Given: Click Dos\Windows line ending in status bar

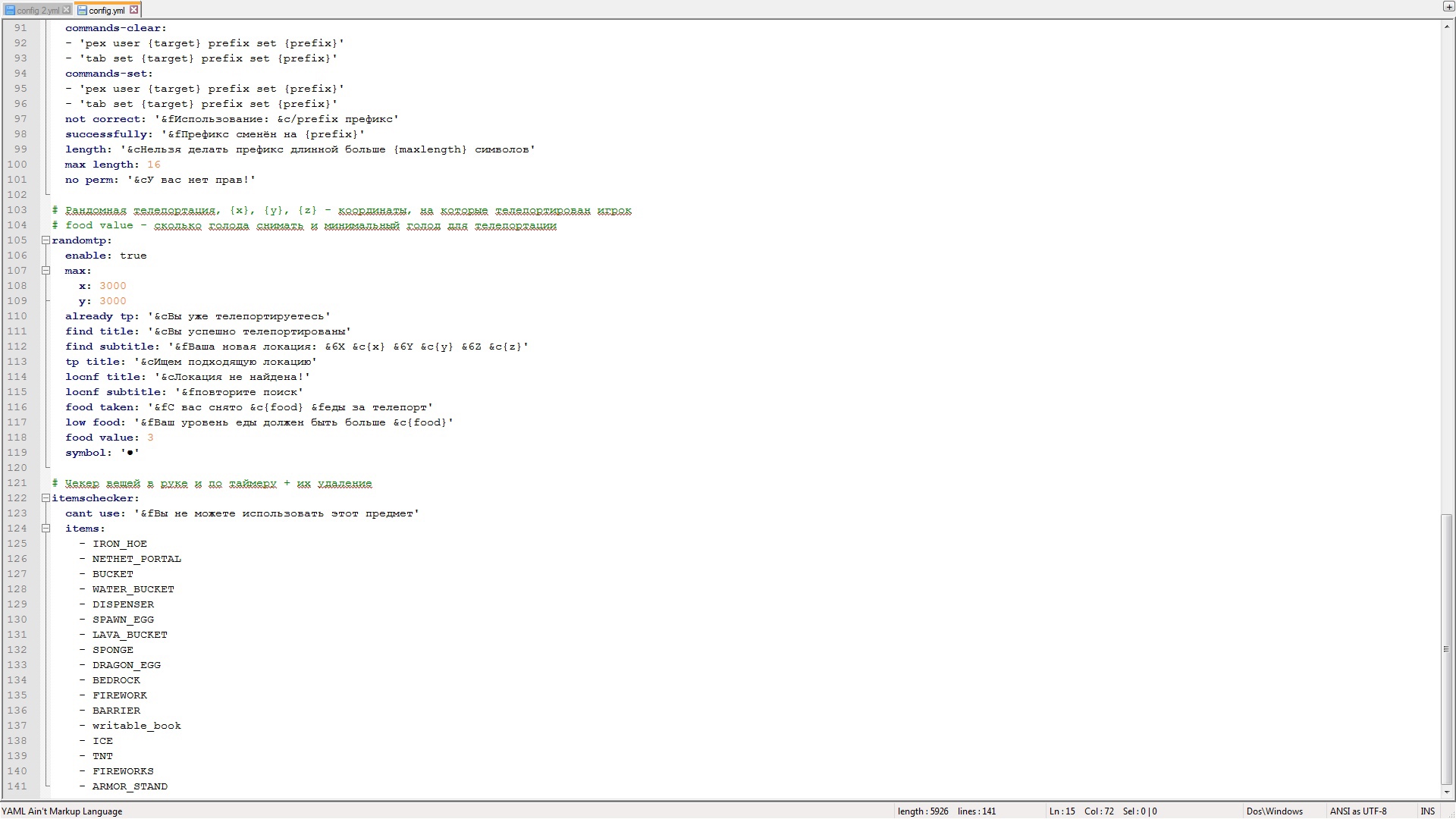Looking at the screenshot, I should point(1274,811).
